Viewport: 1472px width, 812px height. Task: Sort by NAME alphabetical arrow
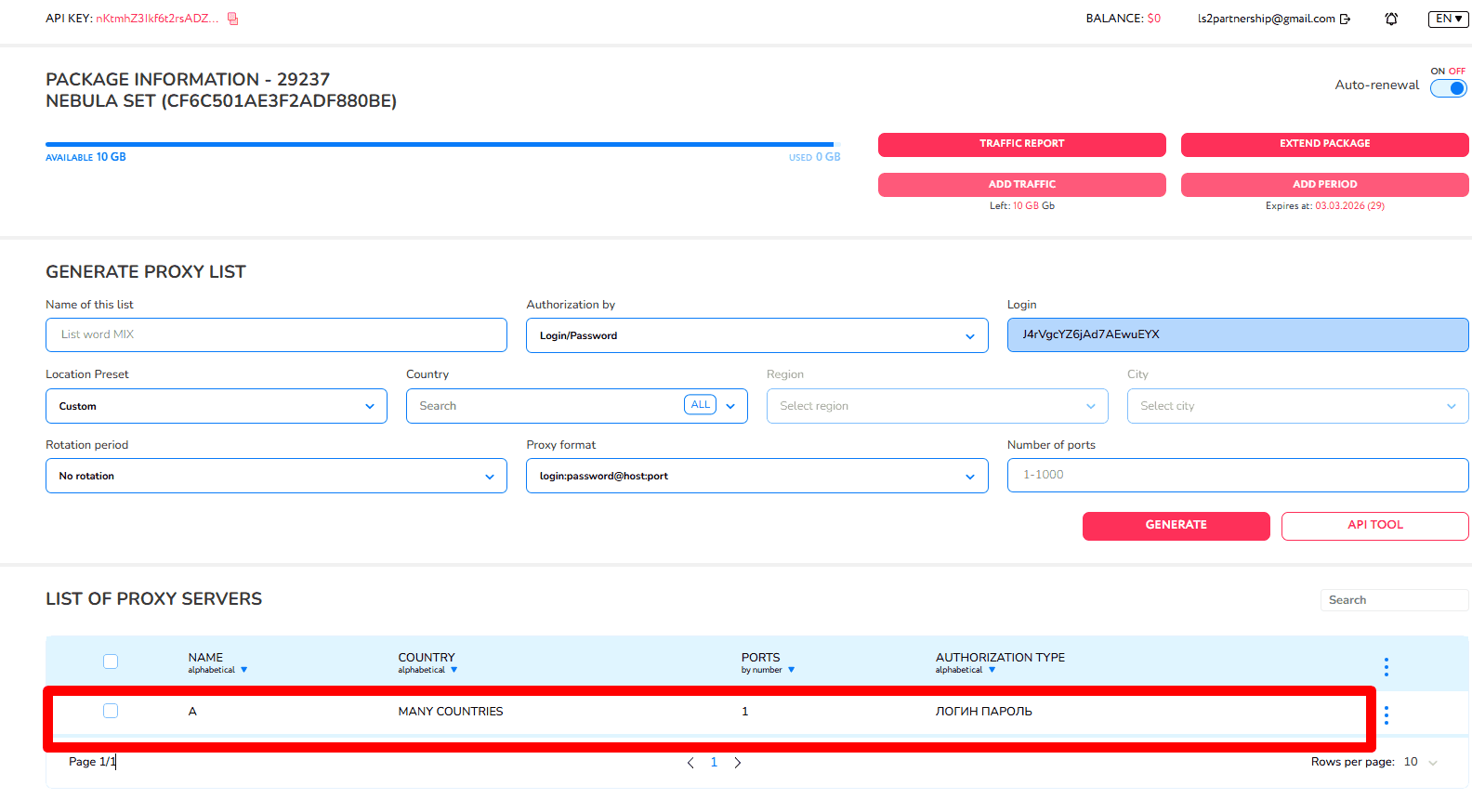244,670
